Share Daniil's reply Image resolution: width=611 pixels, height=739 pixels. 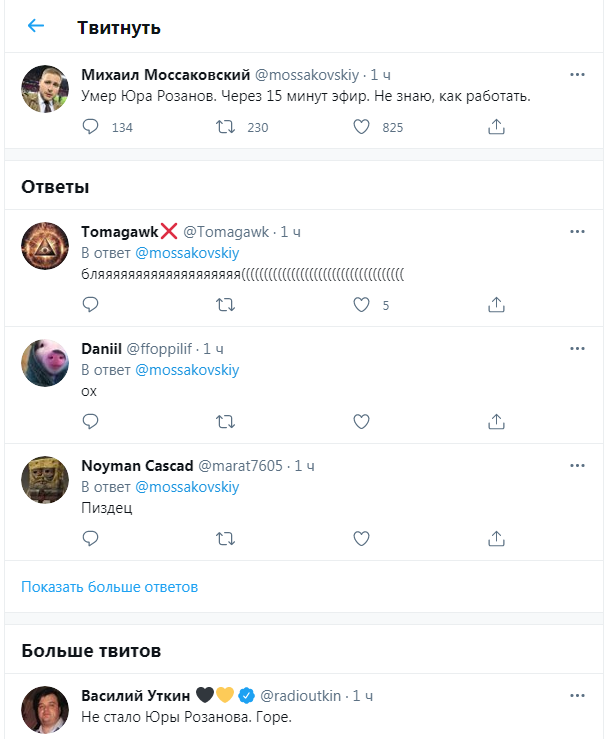pyautogui.click(x=496, y=421)
